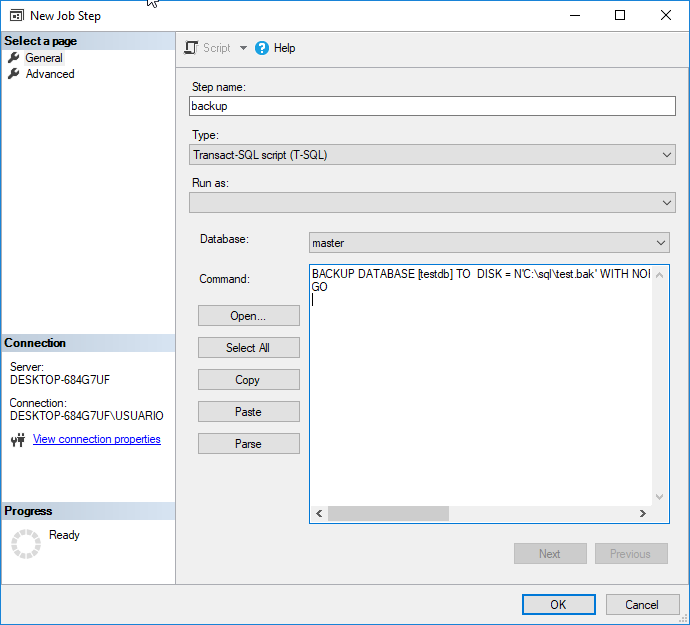The width and height of the screenshot is (690, 625).
Task: Click the GO line in the command
Action: pos(319,287)
